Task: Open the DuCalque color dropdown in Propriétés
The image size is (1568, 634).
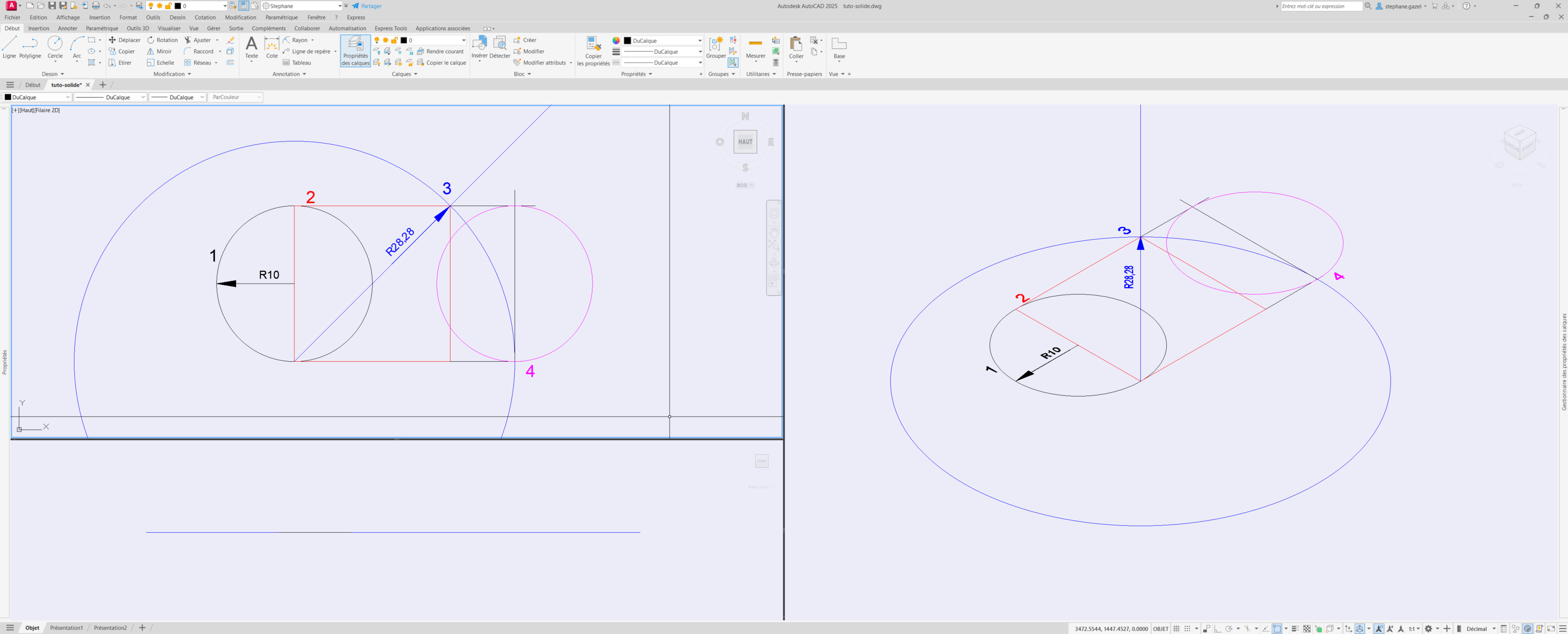Action: pos(663,41)
